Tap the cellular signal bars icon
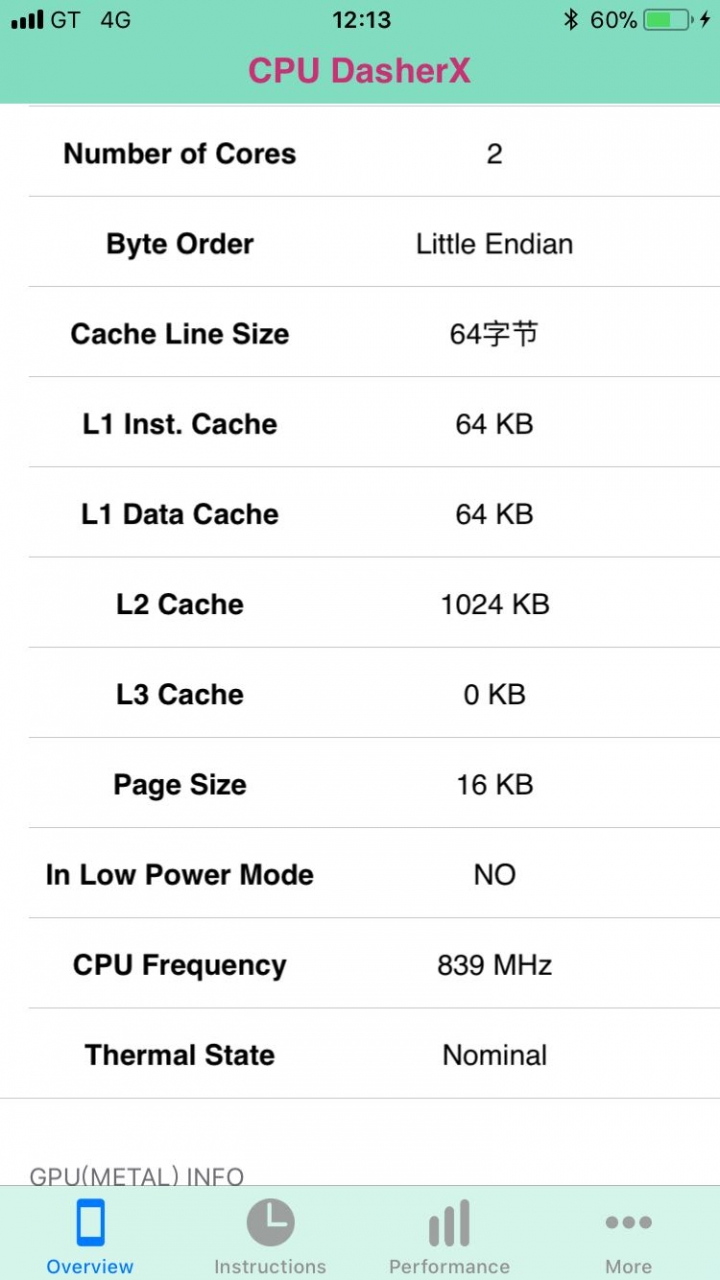 (27, 20)
